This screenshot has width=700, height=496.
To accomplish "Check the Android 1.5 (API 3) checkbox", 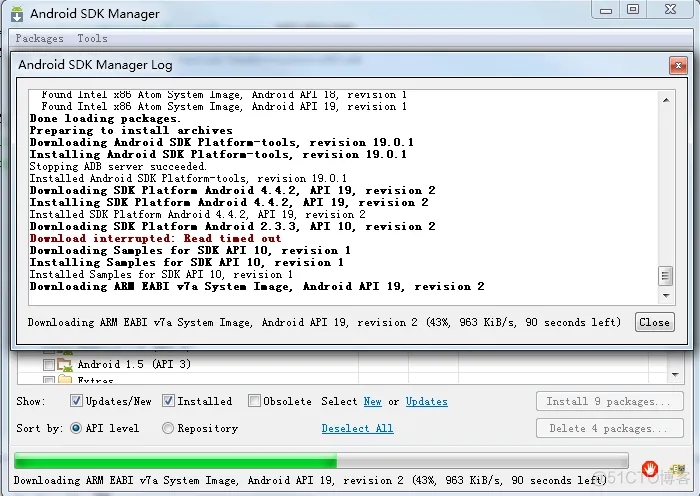I will pos(49,365).
